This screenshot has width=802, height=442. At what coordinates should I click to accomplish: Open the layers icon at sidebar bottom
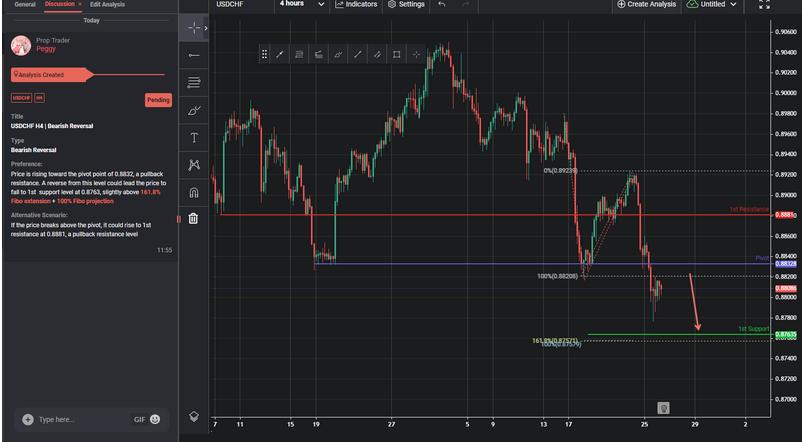tap(194, 416)
